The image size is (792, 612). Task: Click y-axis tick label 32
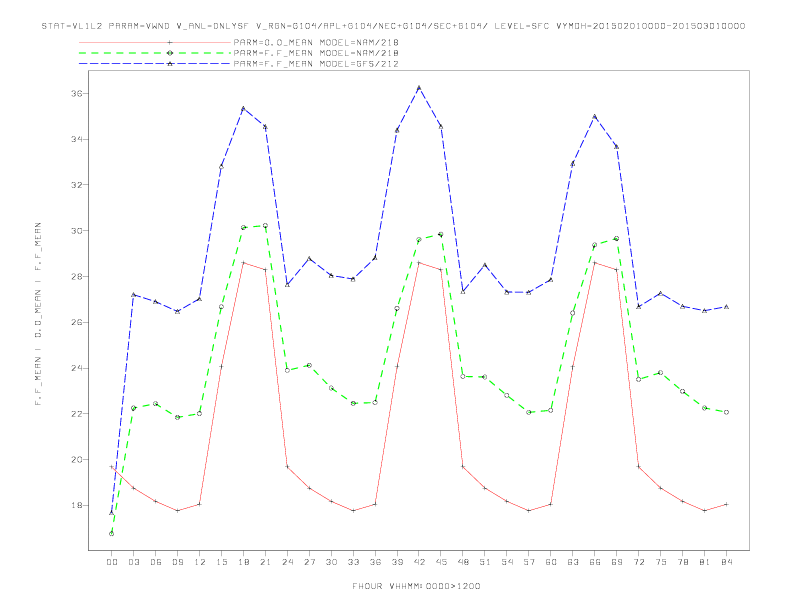pos(77,185)
